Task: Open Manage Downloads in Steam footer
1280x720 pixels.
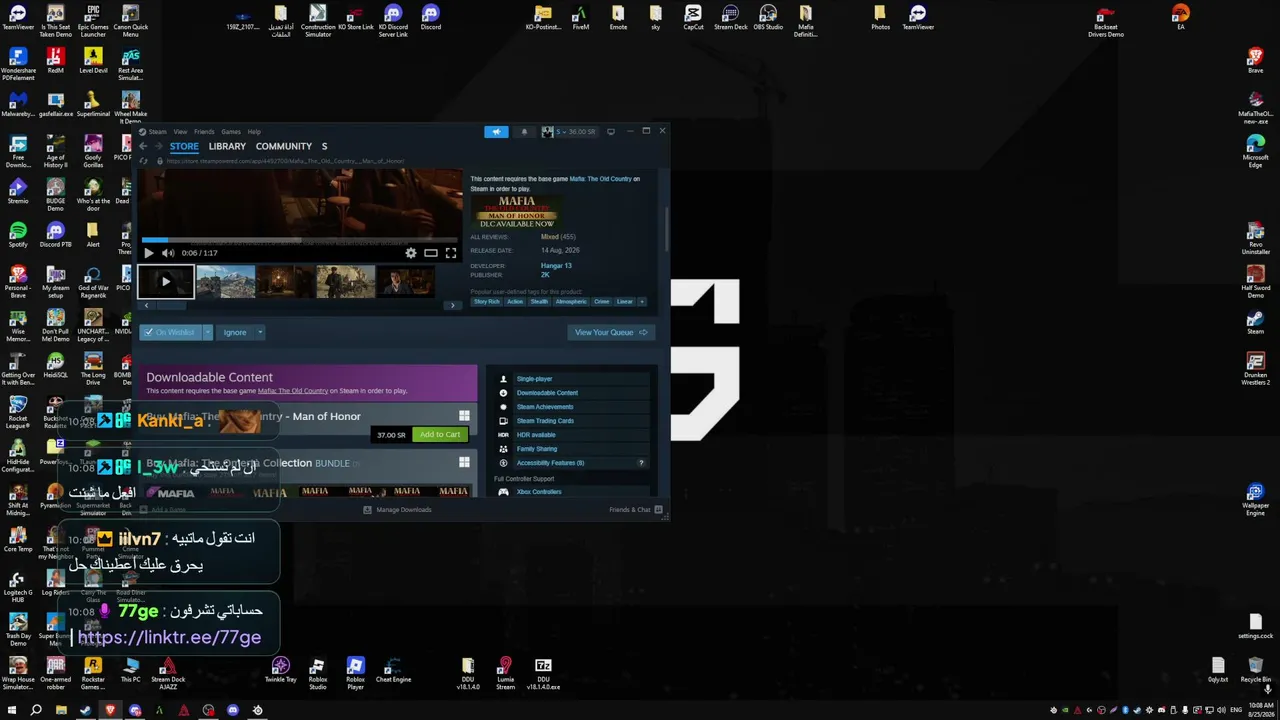Action: pyautogui.click(x=398, y=510)
